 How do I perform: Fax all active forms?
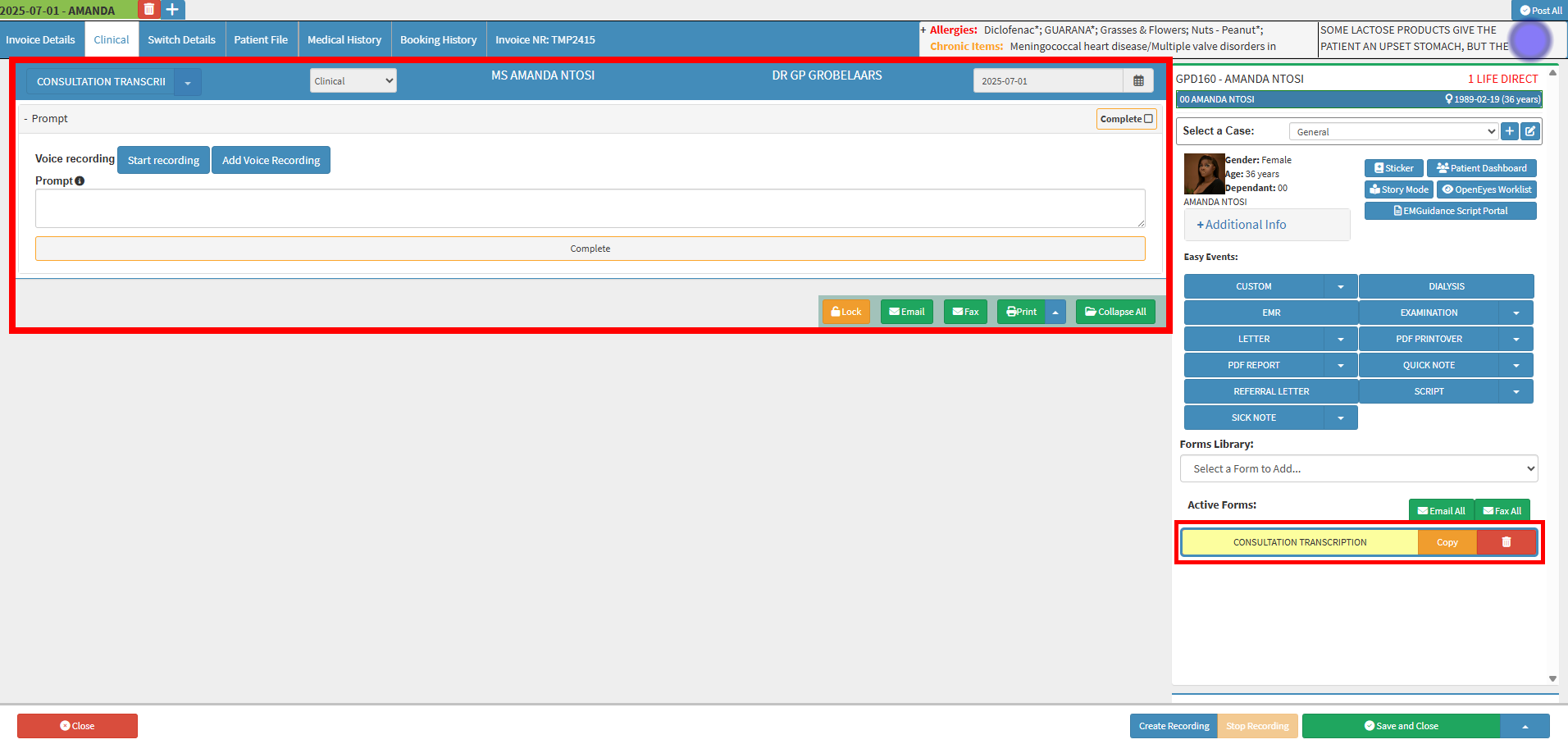pos(1502,510)
